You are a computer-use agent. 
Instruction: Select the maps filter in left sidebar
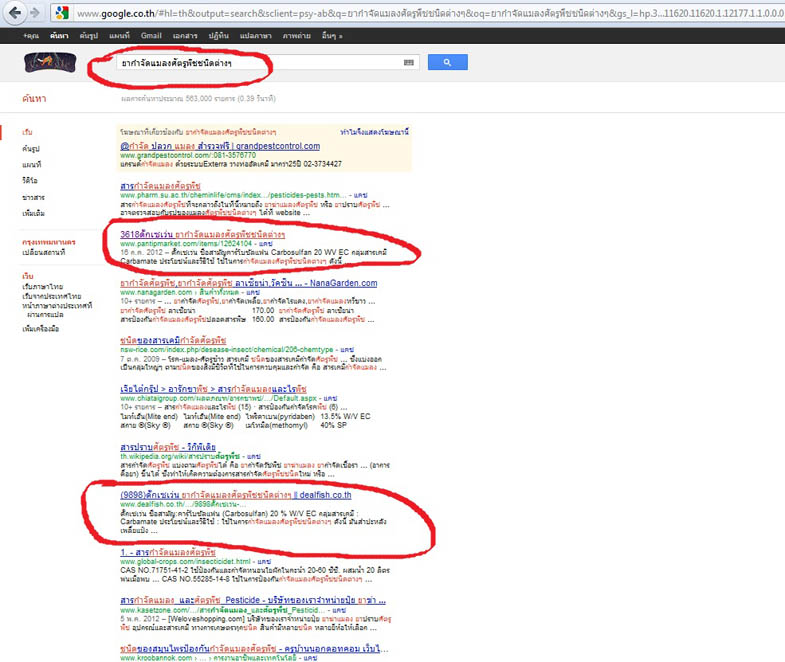pos(31,164)
